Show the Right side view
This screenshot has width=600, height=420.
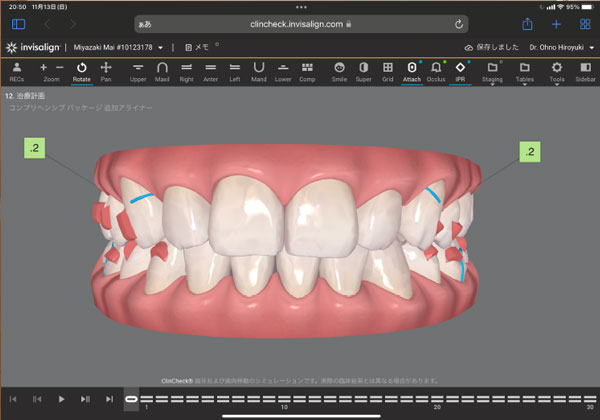[186, 72]
